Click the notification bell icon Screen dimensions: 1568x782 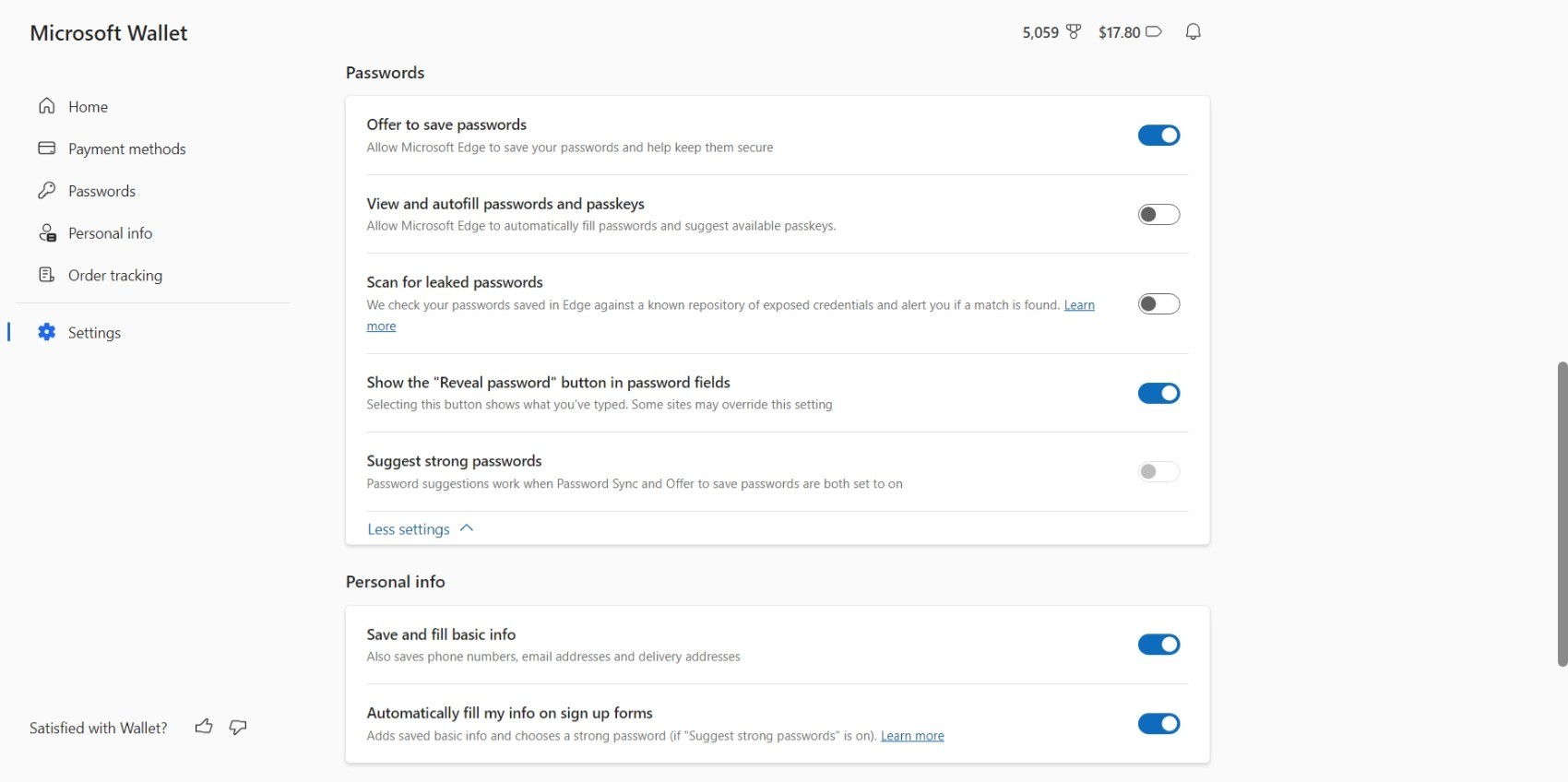[1193, 32]
